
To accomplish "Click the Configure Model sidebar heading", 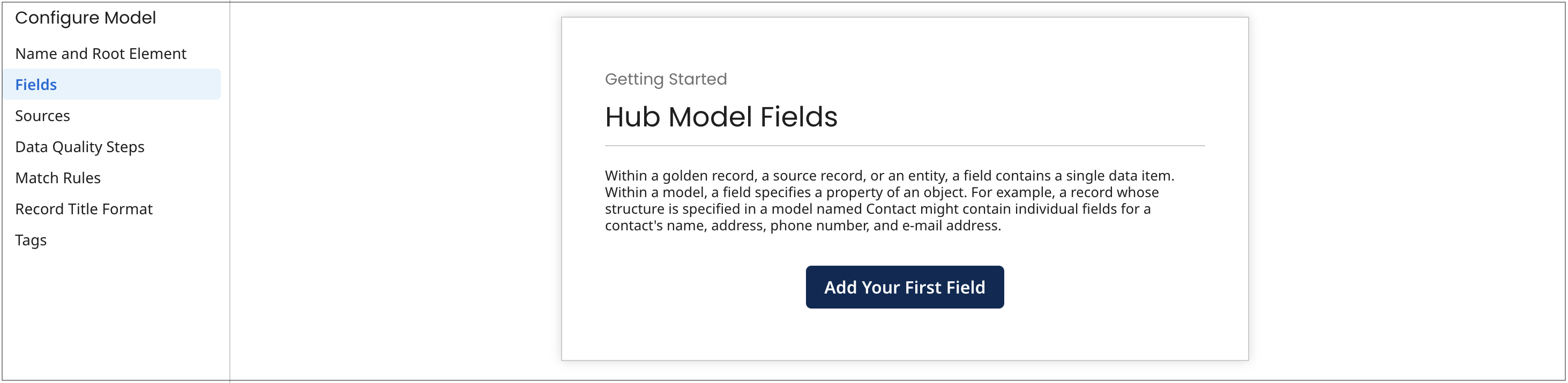I will pyautogui.click(x=86, y=18).
